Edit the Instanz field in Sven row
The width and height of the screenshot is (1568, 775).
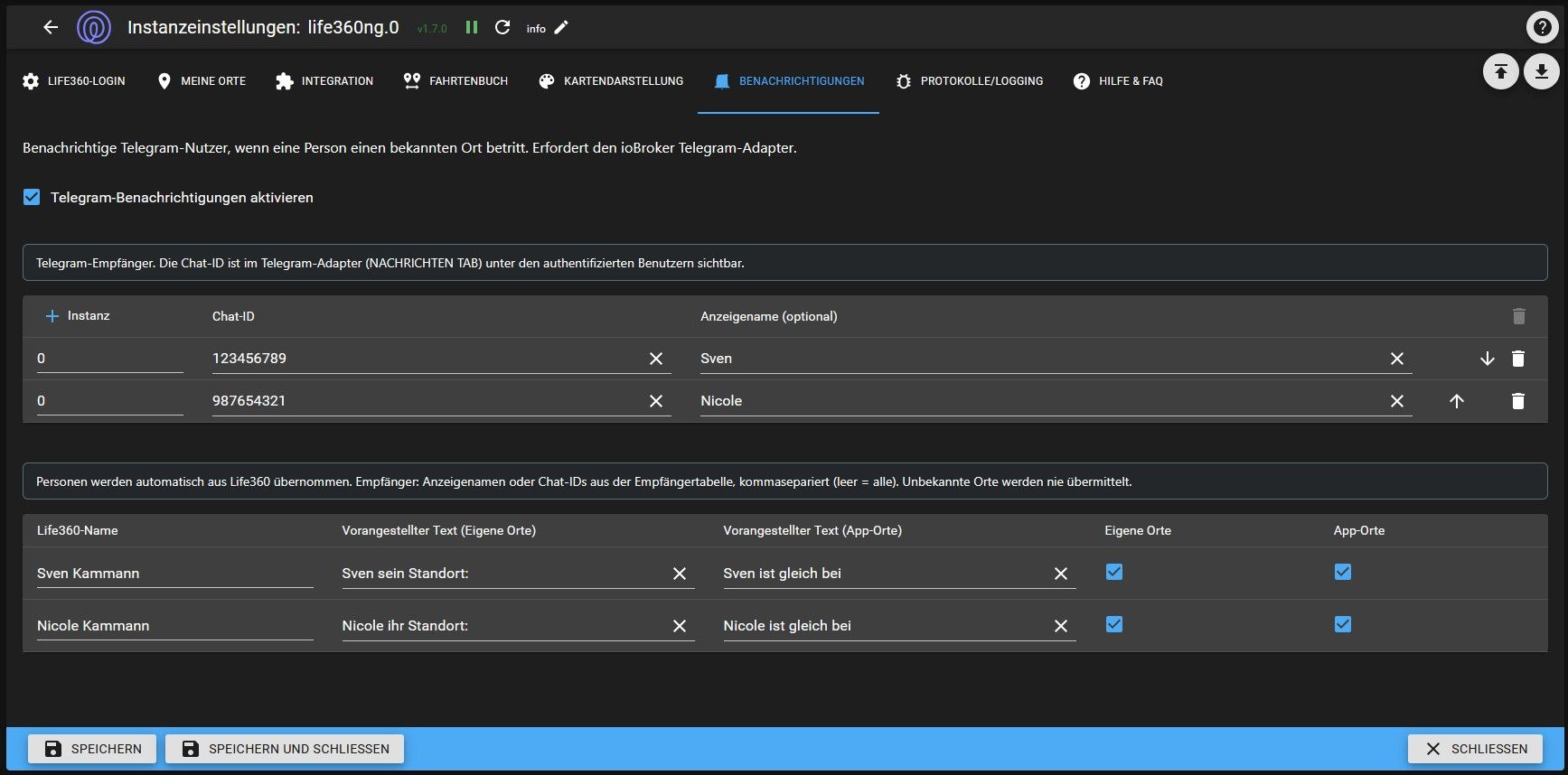click(x=110, y=359)
